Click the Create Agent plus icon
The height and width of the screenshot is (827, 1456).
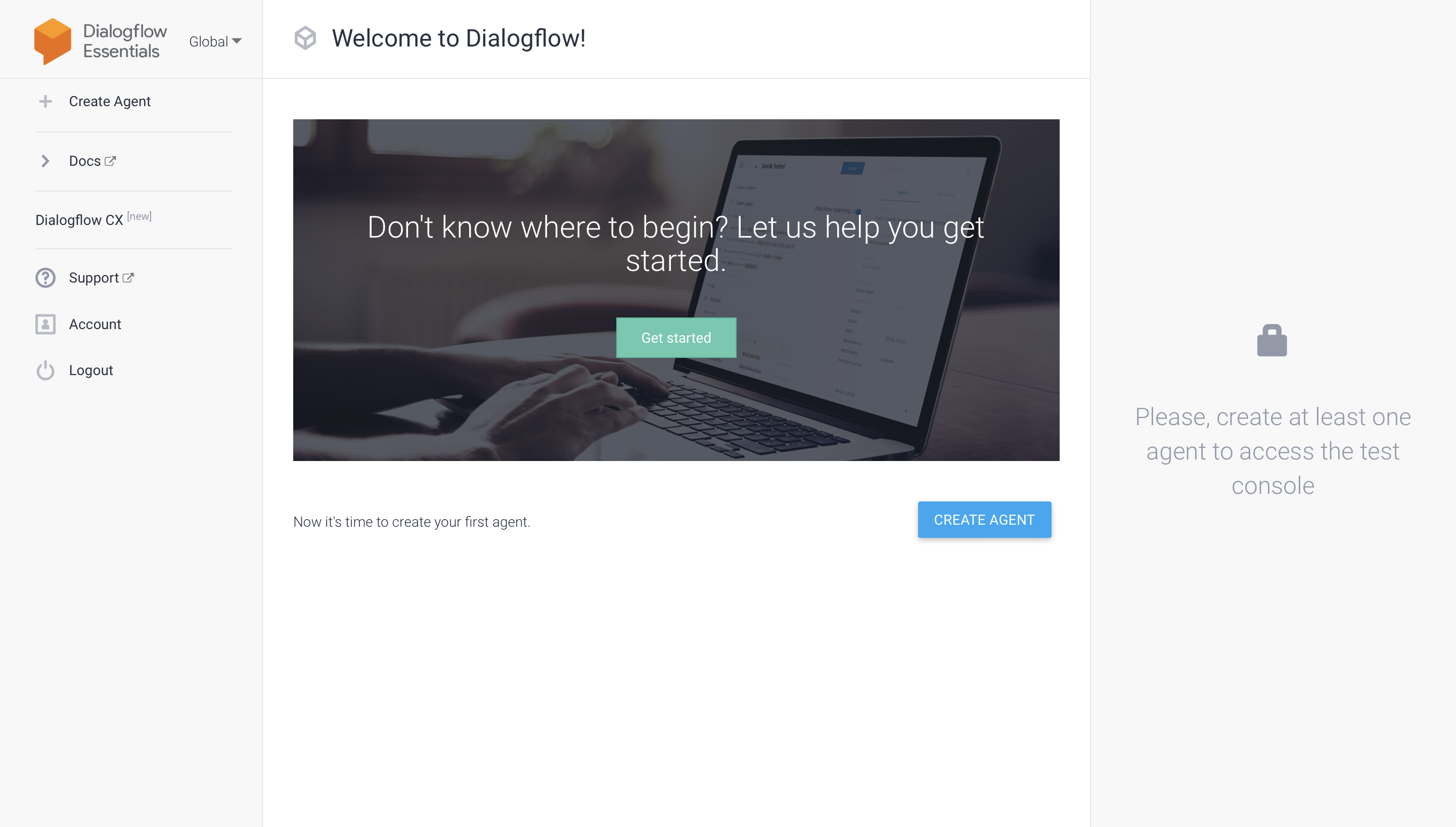click(45, 101)
